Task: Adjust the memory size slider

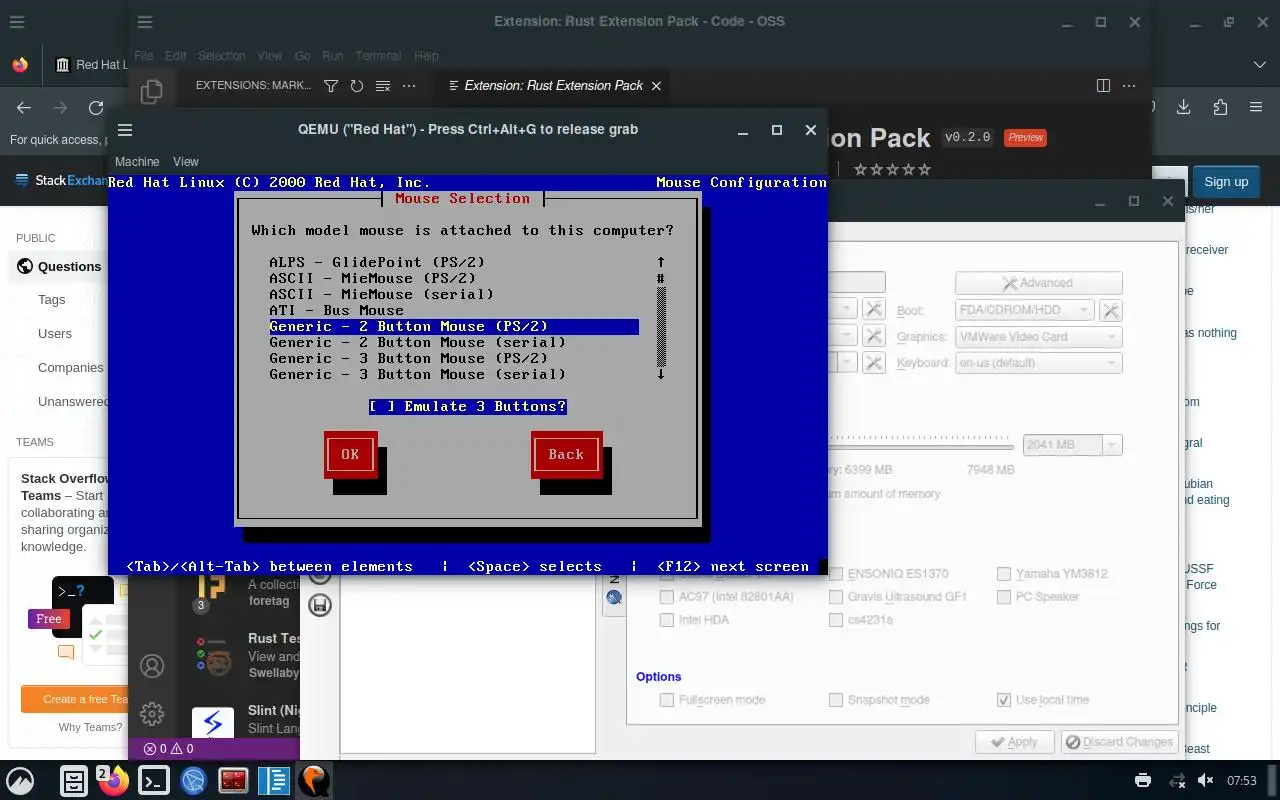Action: tap(921, 445)
